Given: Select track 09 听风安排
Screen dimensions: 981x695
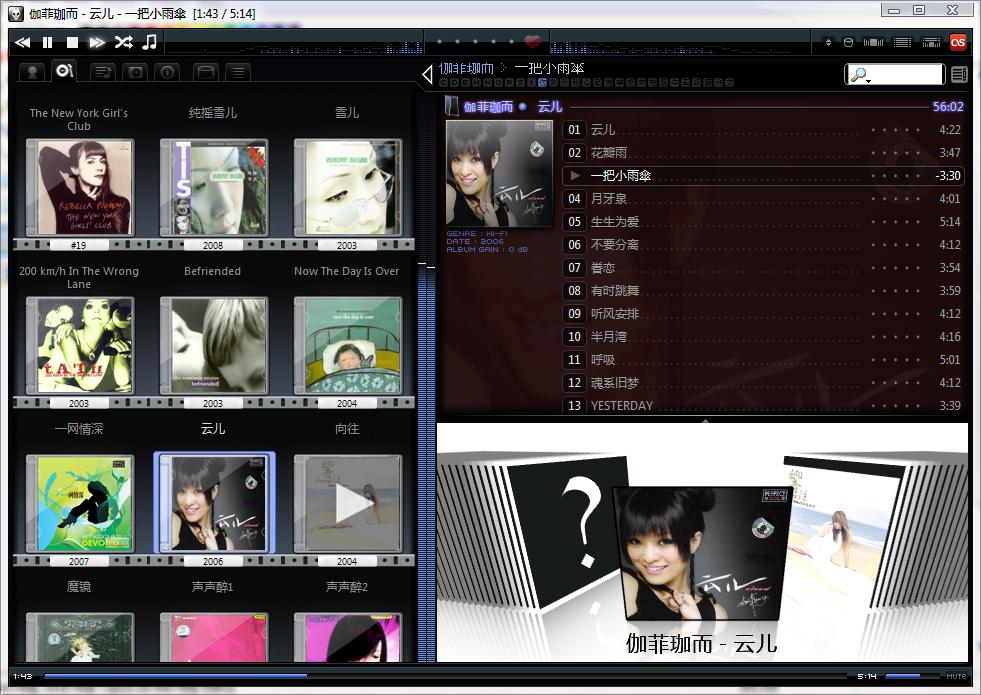Looking at the screenshot, I should [762, 314].
